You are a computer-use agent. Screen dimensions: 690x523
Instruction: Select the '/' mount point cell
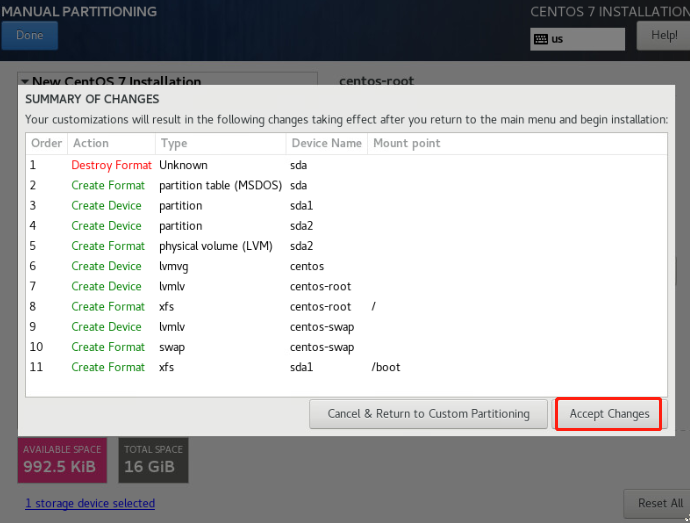click(373, 307)
